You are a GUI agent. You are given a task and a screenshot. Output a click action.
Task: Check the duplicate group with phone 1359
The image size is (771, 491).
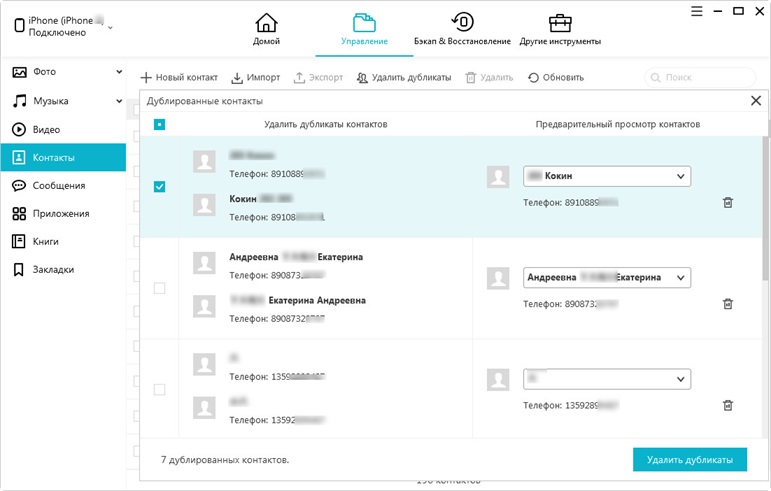click(x=159, y=389)
